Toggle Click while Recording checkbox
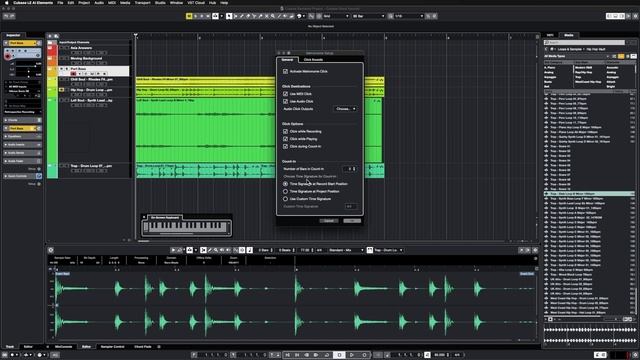640x360 pixels. point(285,131)
